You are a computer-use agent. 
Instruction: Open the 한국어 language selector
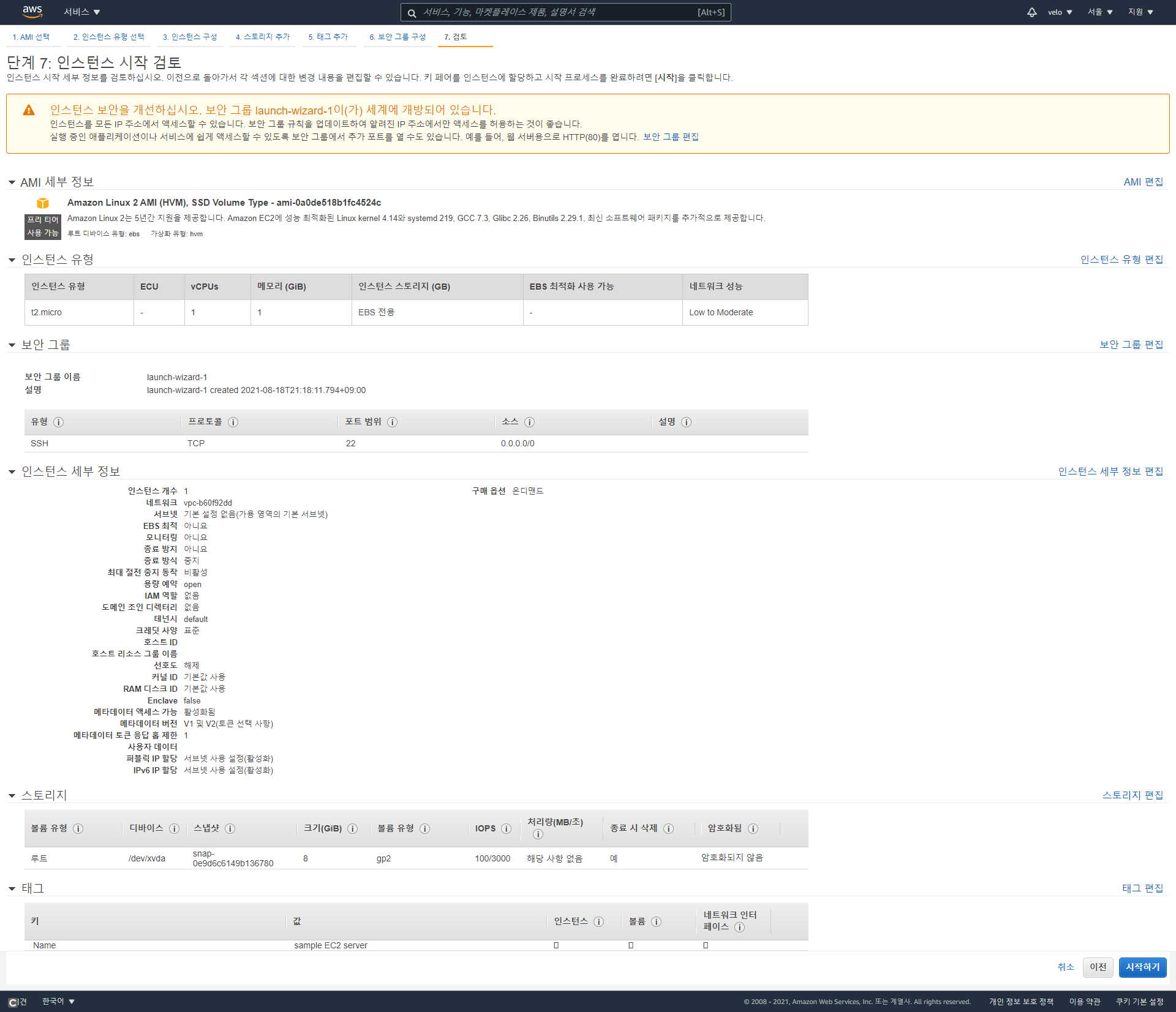58,1002
